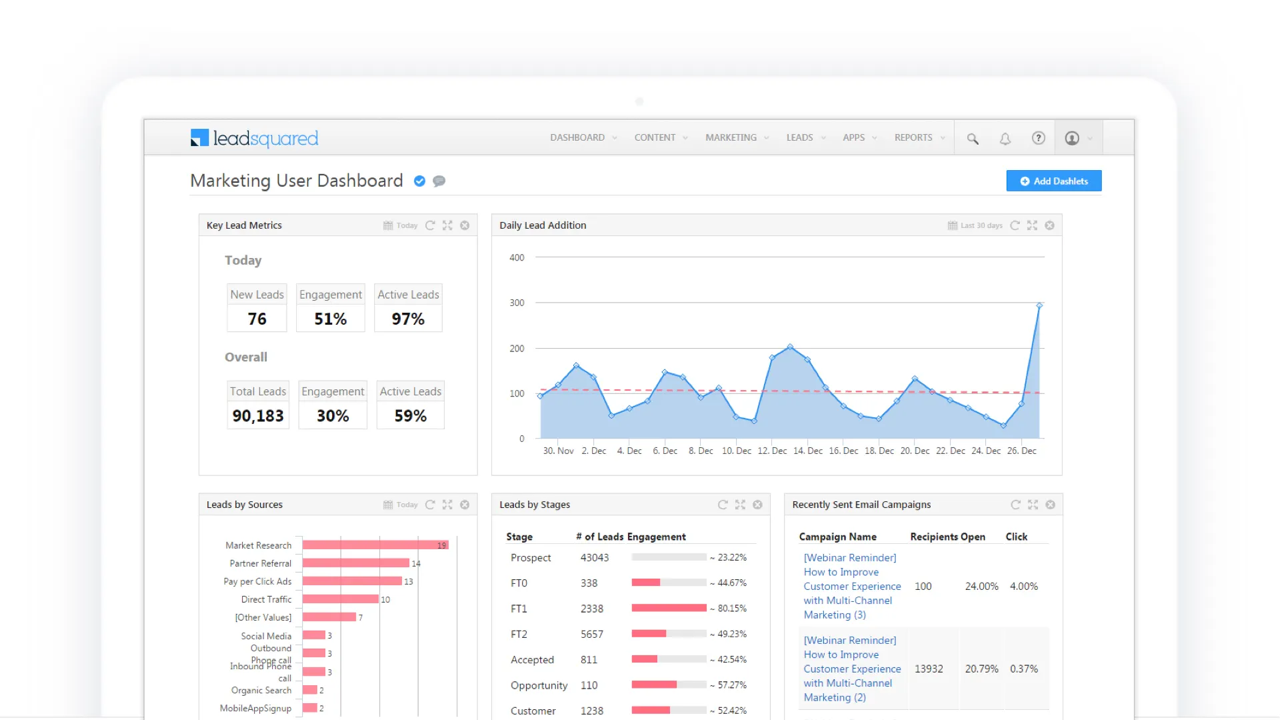This screenshot has width=1280, height=720.
Task: Click Opportunity engagement bar at 57.27%
Action: (669, 685)
